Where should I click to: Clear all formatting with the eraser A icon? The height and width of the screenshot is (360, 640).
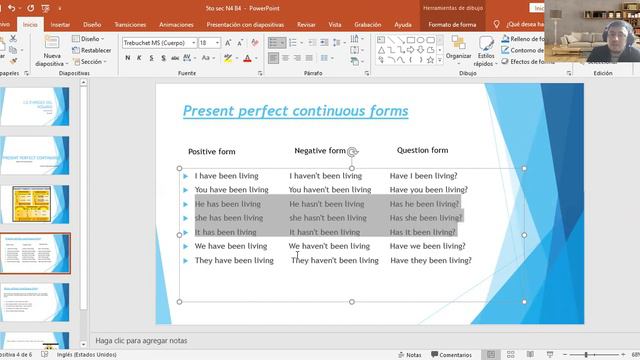255,42
